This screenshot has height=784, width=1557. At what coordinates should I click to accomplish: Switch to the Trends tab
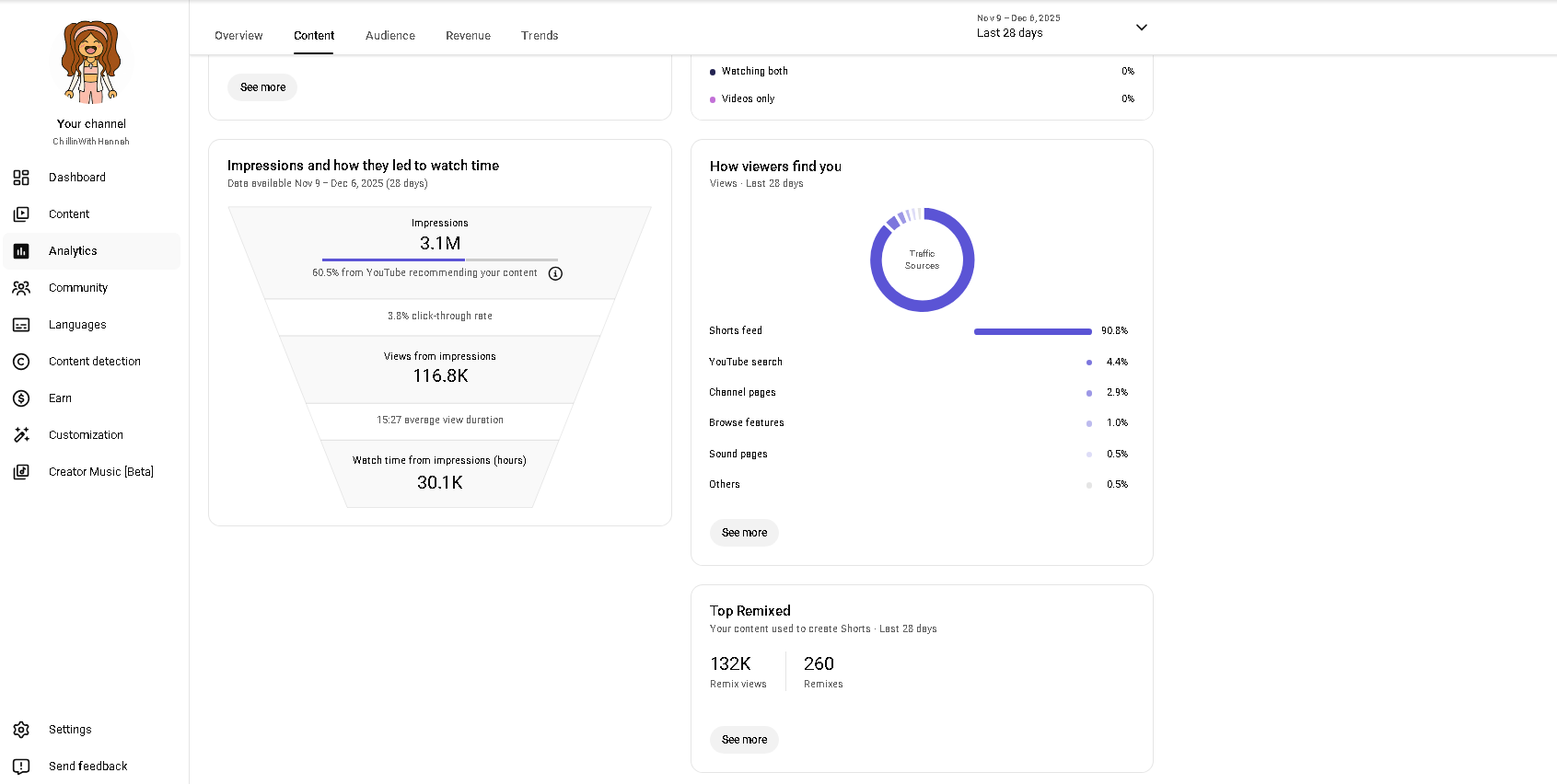[540, 36]
